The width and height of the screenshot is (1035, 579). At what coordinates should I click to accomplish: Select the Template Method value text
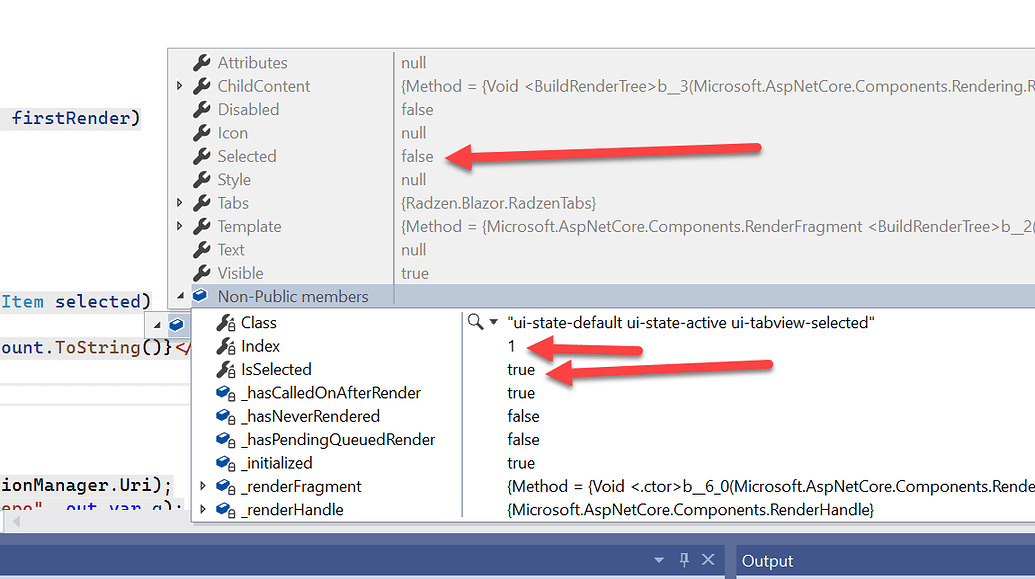click(x=718, y=226)
